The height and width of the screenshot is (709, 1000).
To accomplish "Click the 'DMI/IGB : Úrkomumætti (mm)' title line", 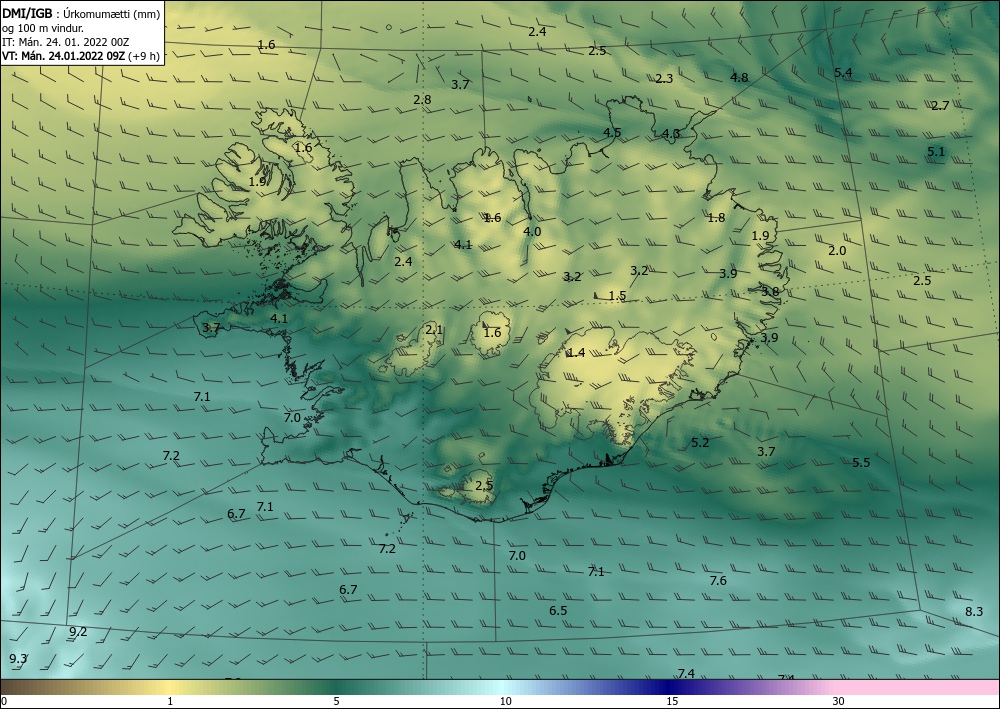I will [81, 13].
